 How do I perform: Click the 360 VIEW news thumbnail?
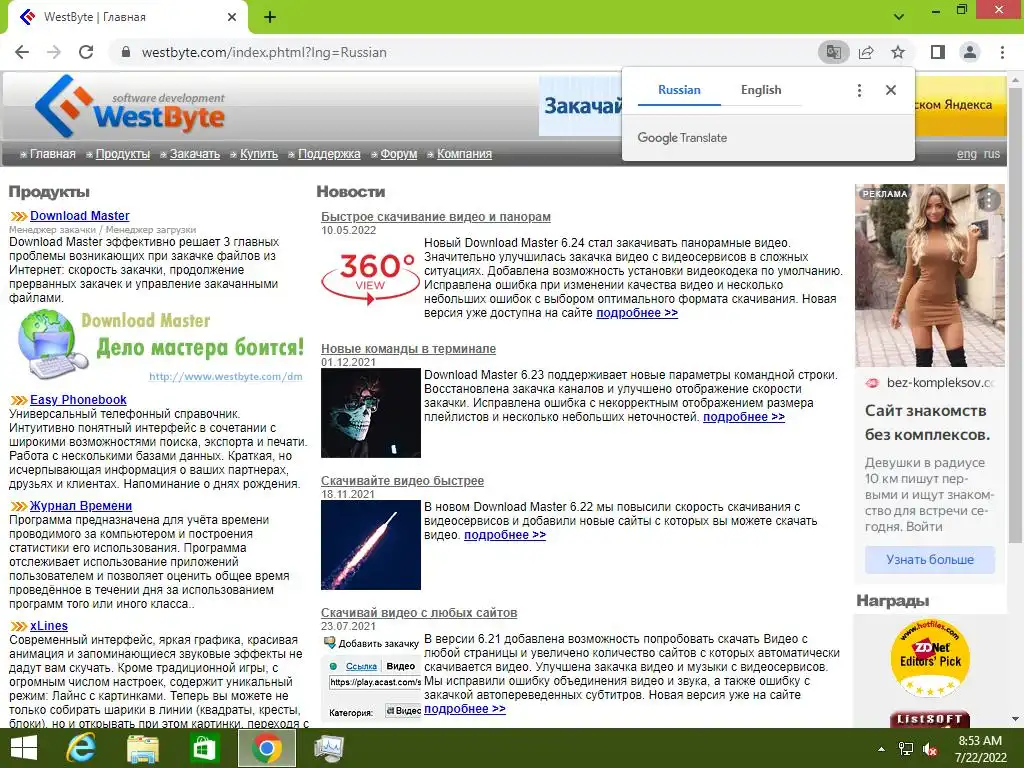coord(370,279)
